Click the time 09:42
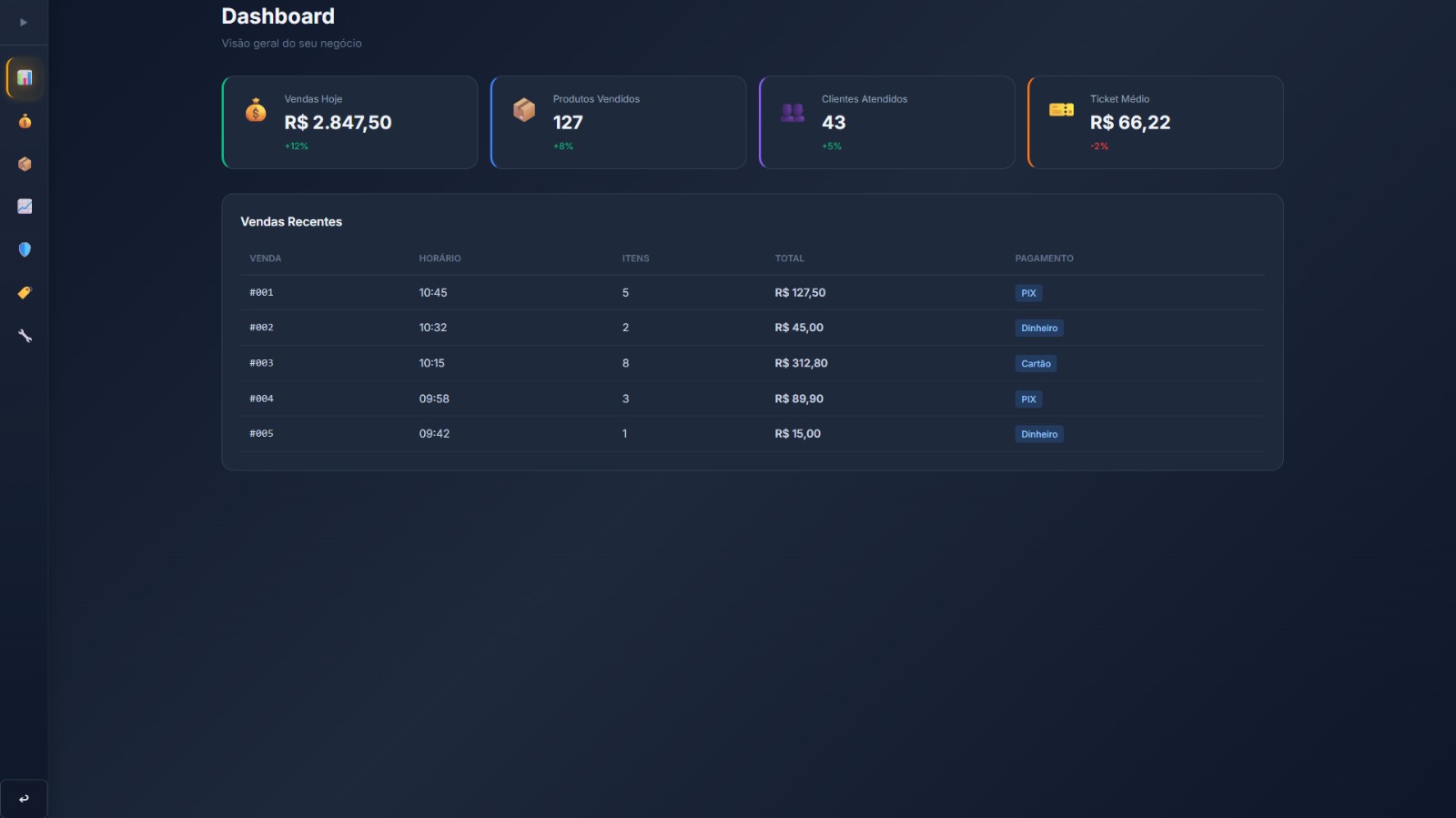 tap(434, 434)
